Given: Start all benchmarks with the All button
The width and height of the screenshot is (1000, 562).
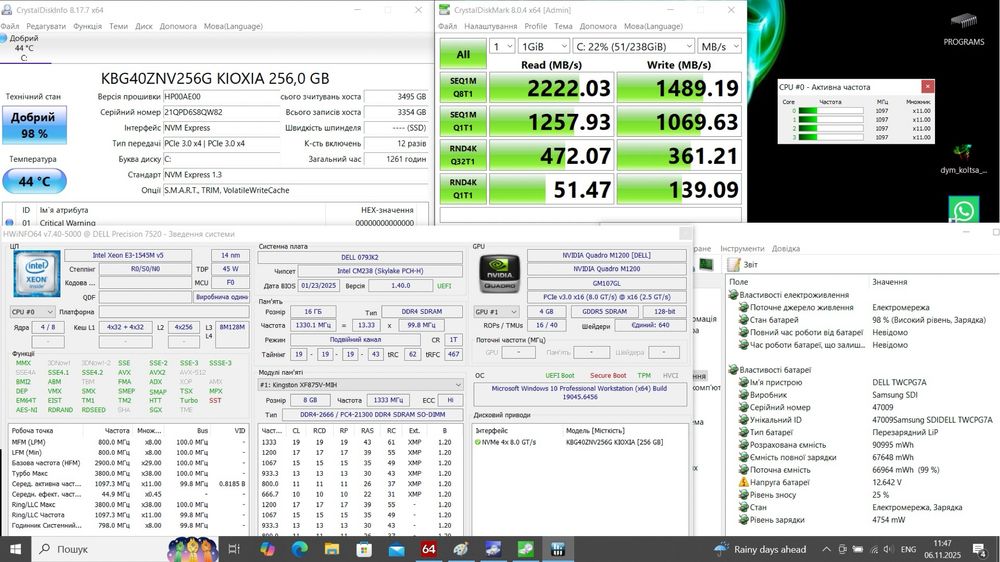Looking at the screenshot, I should coord(463,54).
